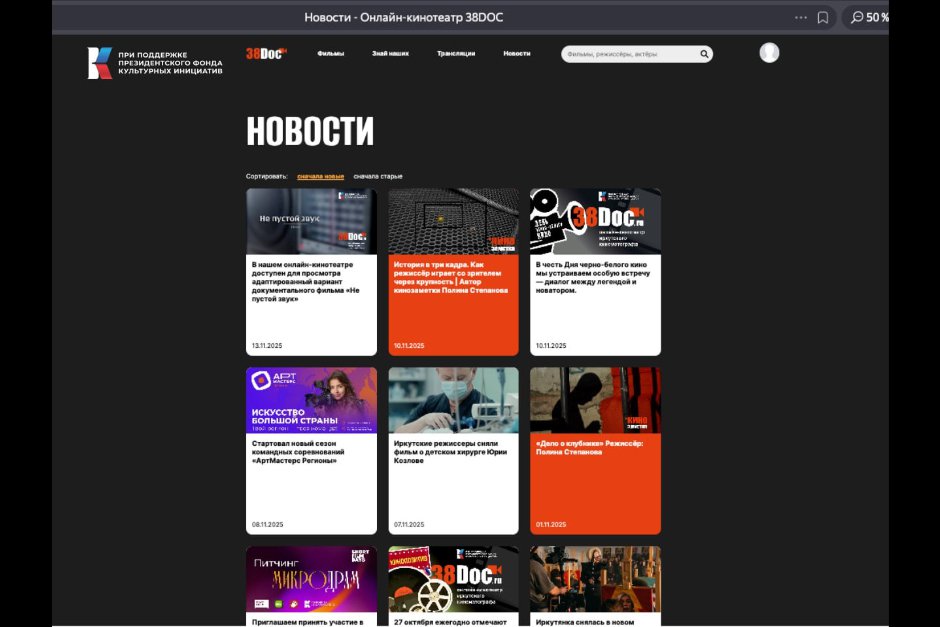Expand the 'Знай наших' section
940x627 pixels.
(x=389, y=54)
